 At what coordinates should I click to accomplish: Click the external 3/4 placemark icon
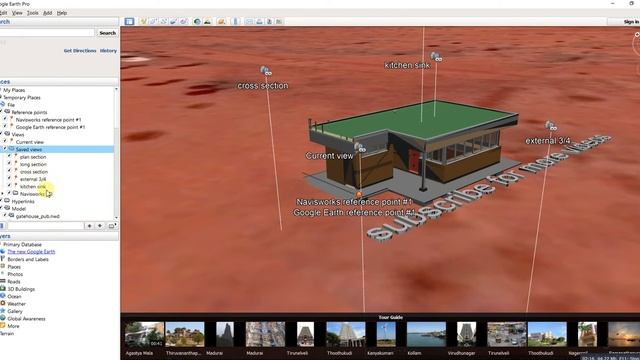pyautogui.click(x=551, y=126)
